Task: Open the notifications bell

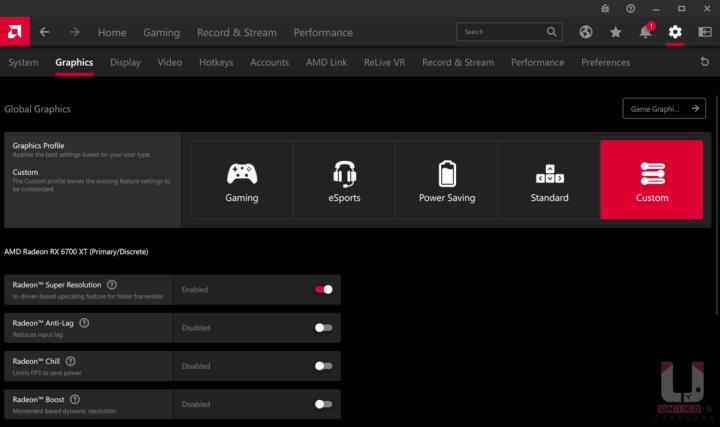Action: click(646, 32)
